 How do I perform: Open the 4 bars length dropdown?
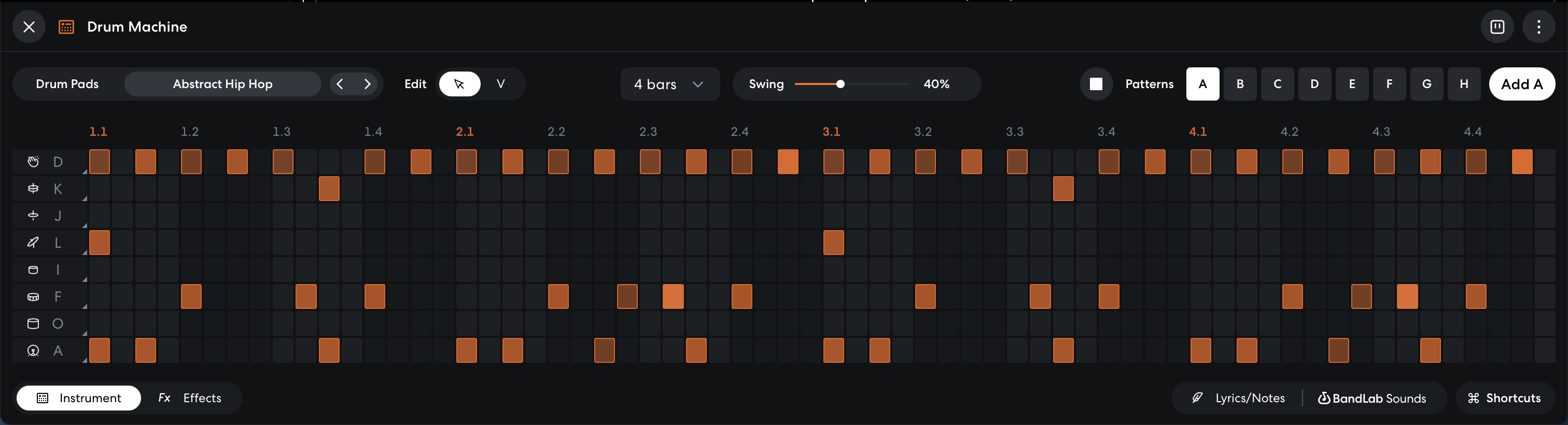point(669,84)
